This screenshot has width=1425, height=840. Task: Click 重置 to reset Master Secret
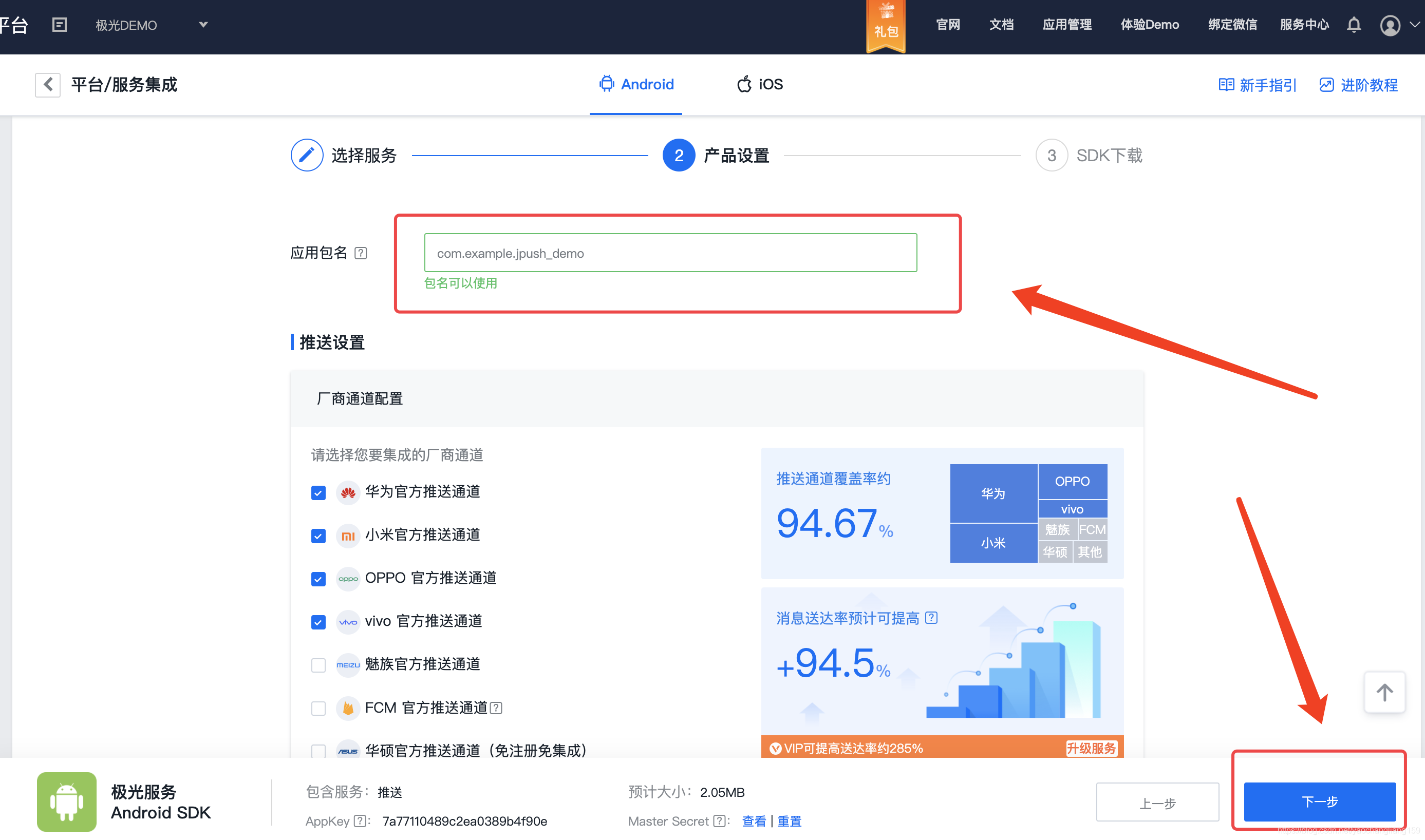(789, 821)
